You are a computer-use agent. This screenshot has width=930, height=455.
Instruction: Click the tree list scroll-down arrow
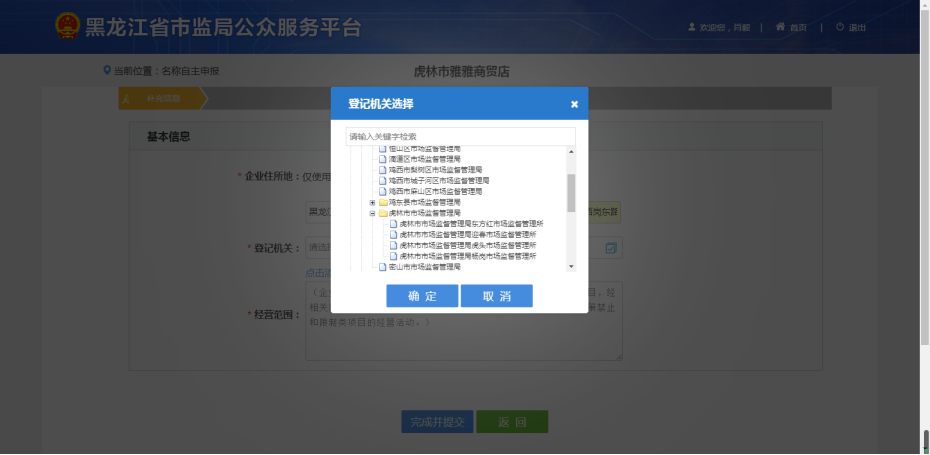pos(571,267)
